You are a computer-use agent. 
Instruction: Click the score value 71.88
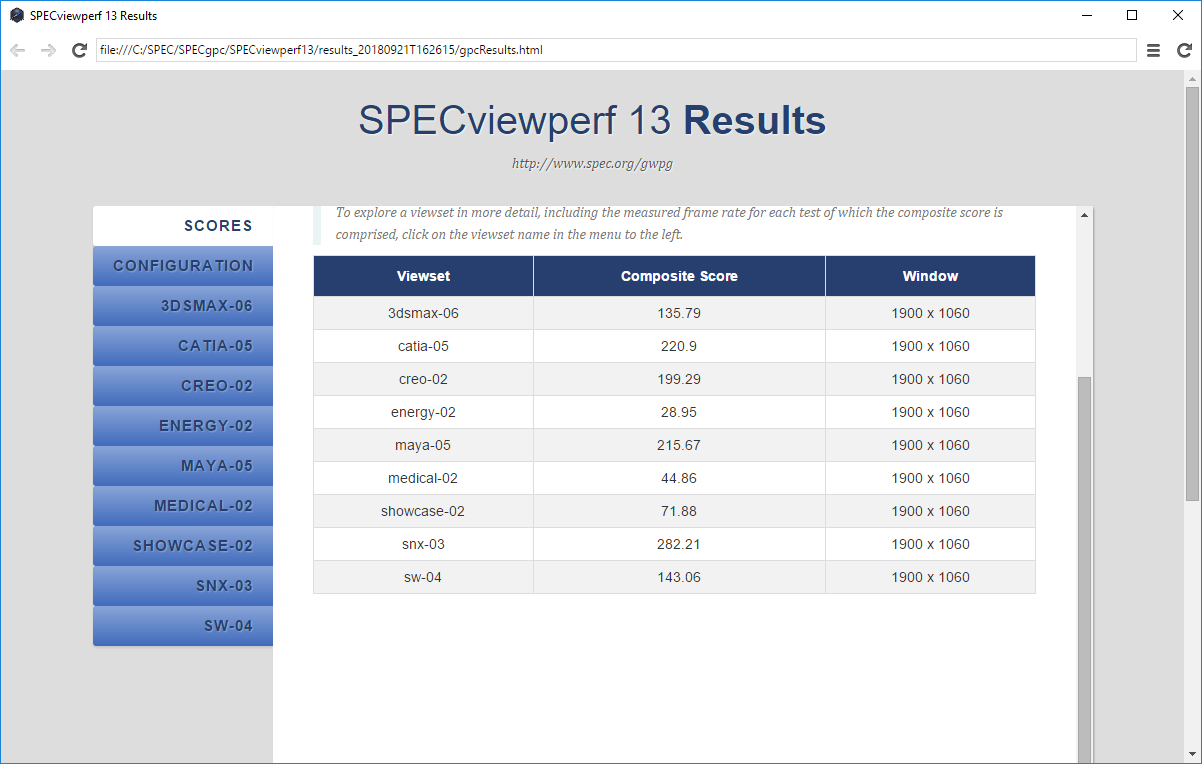coord(679,511)
